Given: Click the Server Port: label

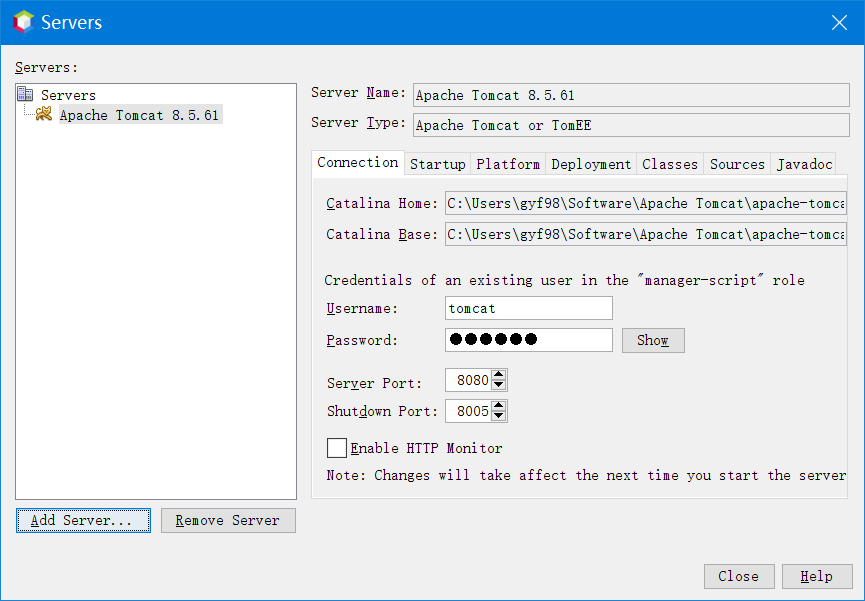Looking at the screenshot, I should (x=374, y=383).
